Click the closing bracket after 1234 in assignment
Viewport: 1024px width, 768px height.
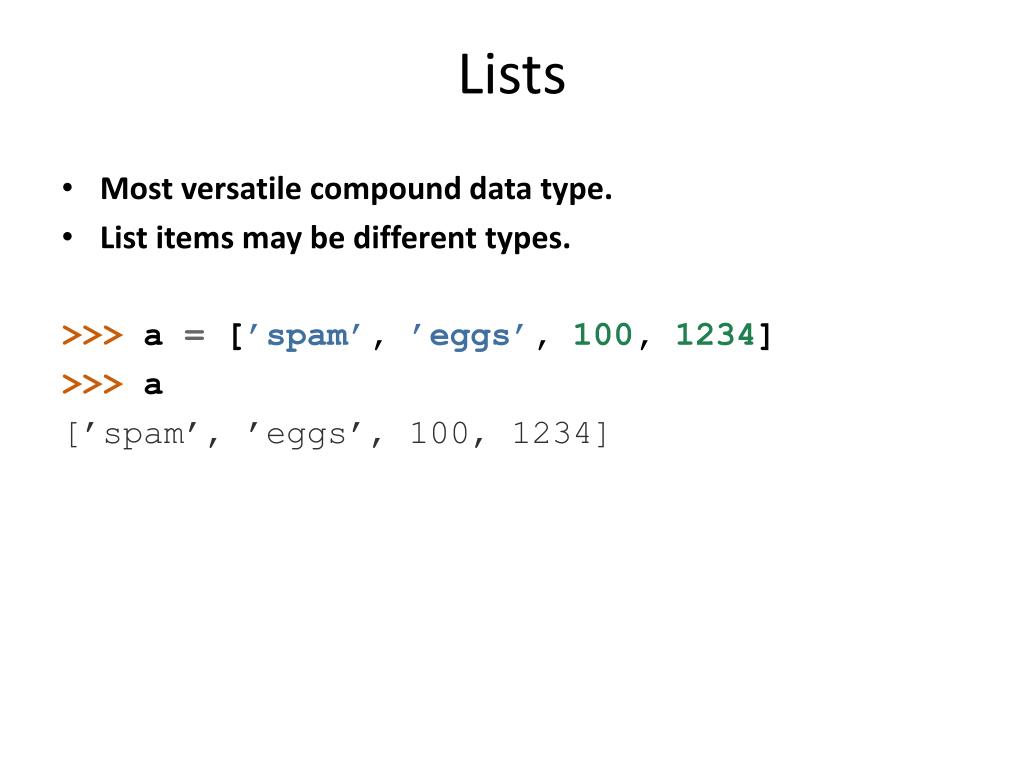coord(765,336)
